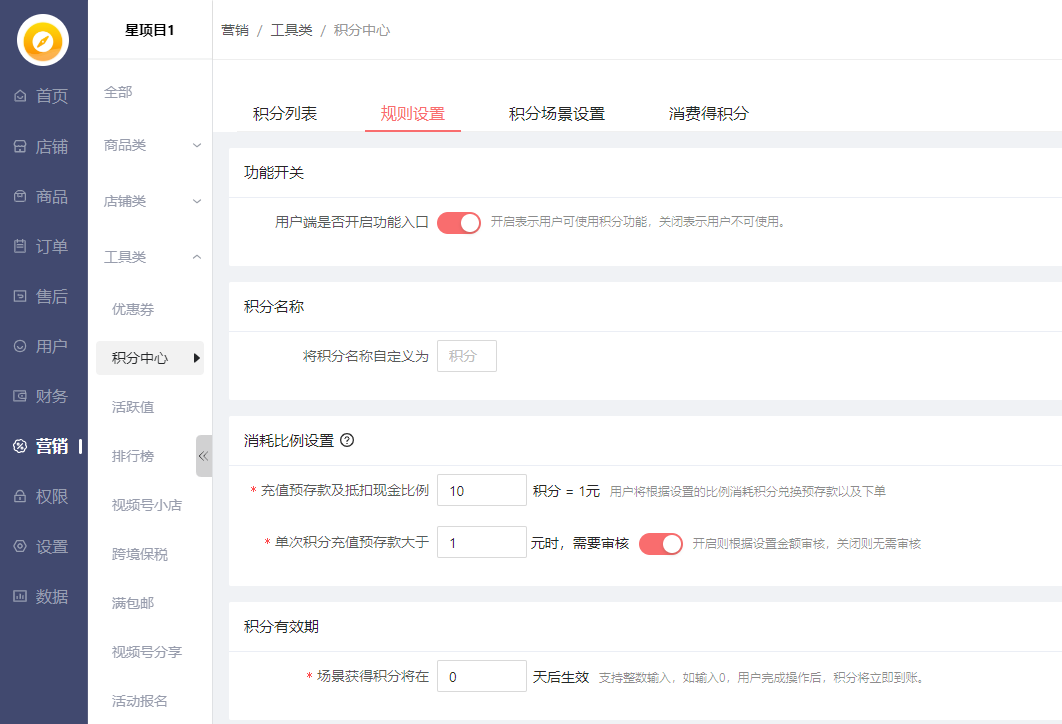Open the 权限 lock icon item

pos(21,497)
